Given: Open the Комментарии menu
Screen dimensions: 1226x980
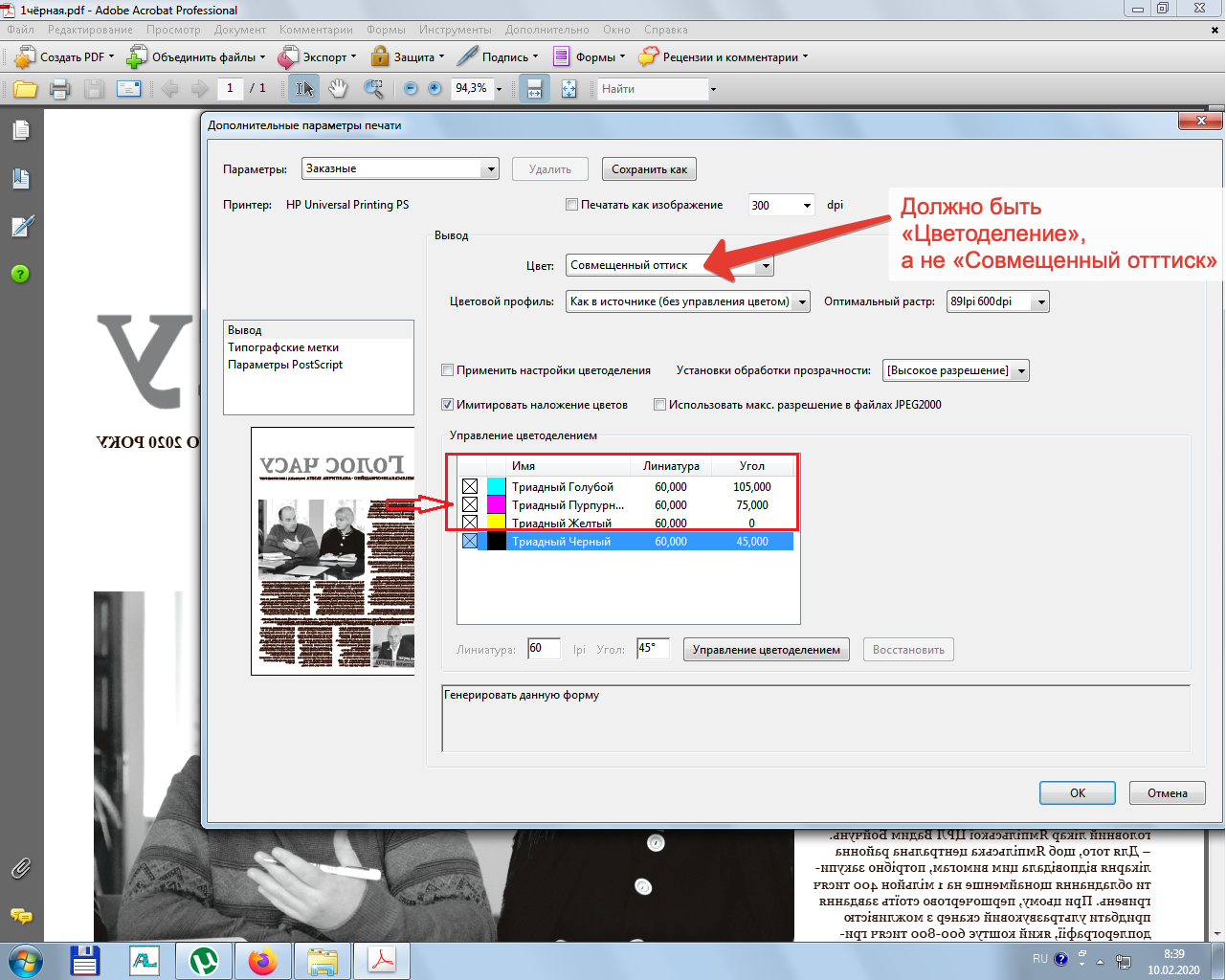Looking at the screenshot, I should [316, 30].
